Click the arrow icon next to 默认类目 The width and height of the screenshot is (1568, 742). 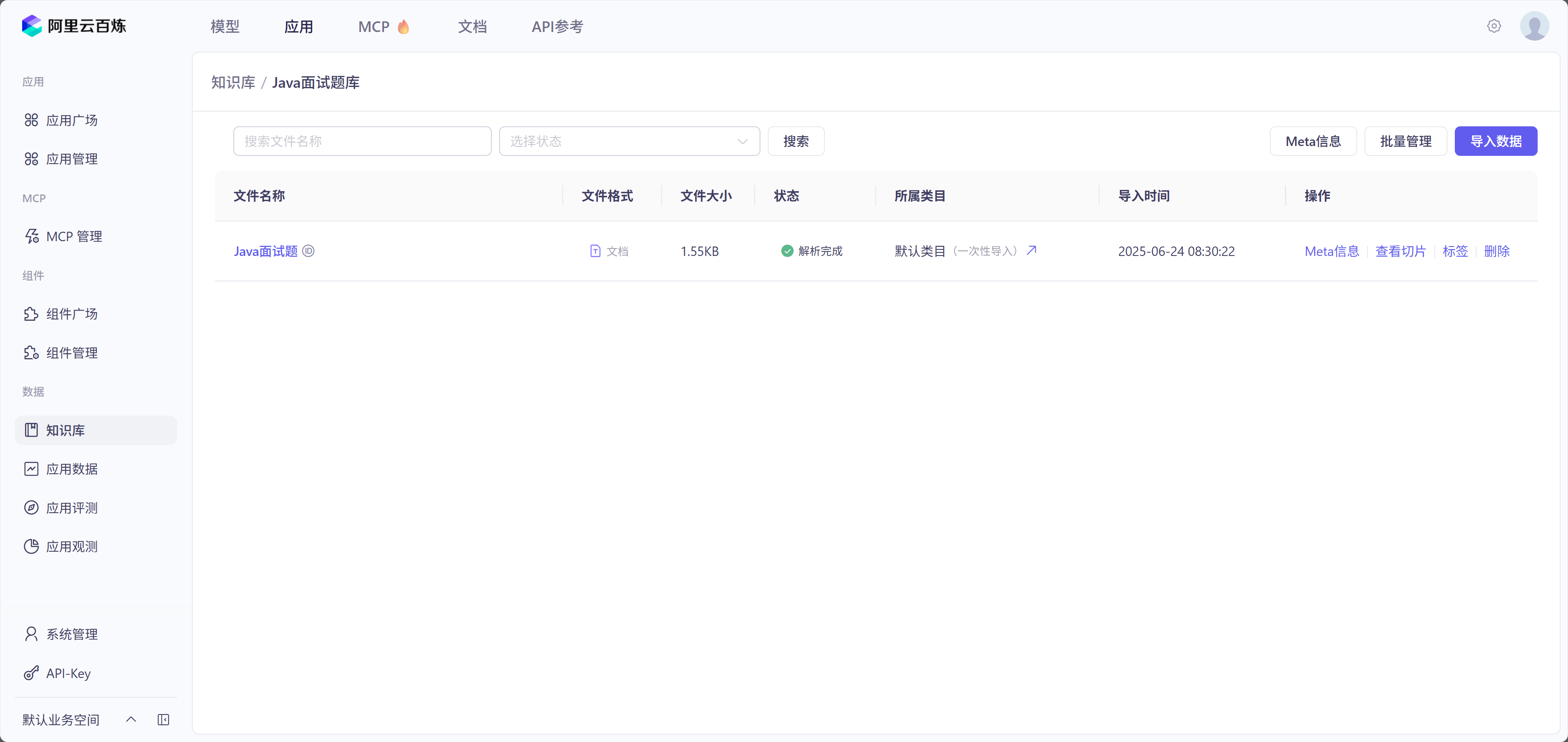point(1031,250)
